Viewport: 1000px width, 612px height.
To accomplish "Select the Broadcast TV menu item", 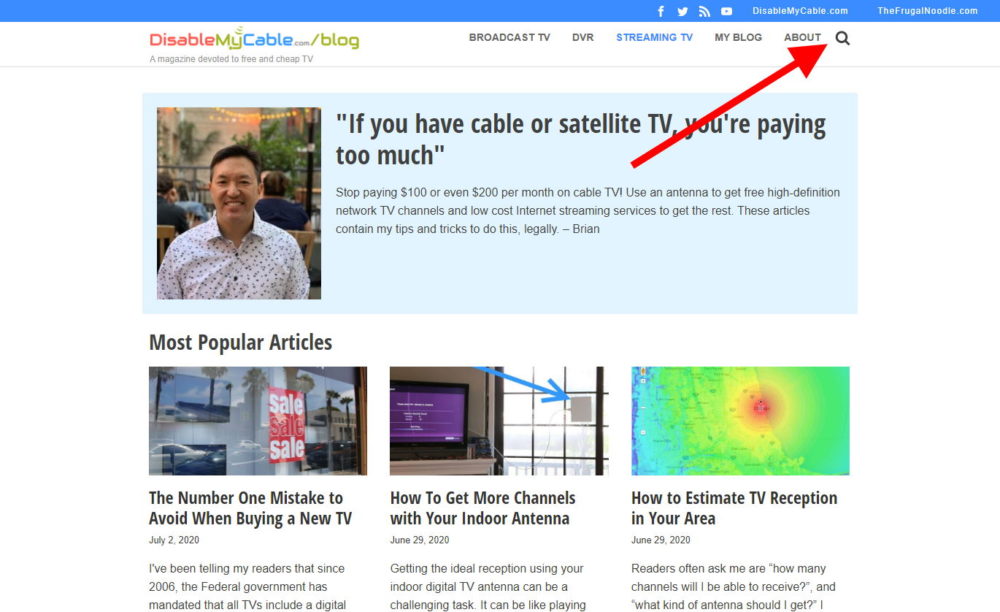I will (x=509, y=37).
